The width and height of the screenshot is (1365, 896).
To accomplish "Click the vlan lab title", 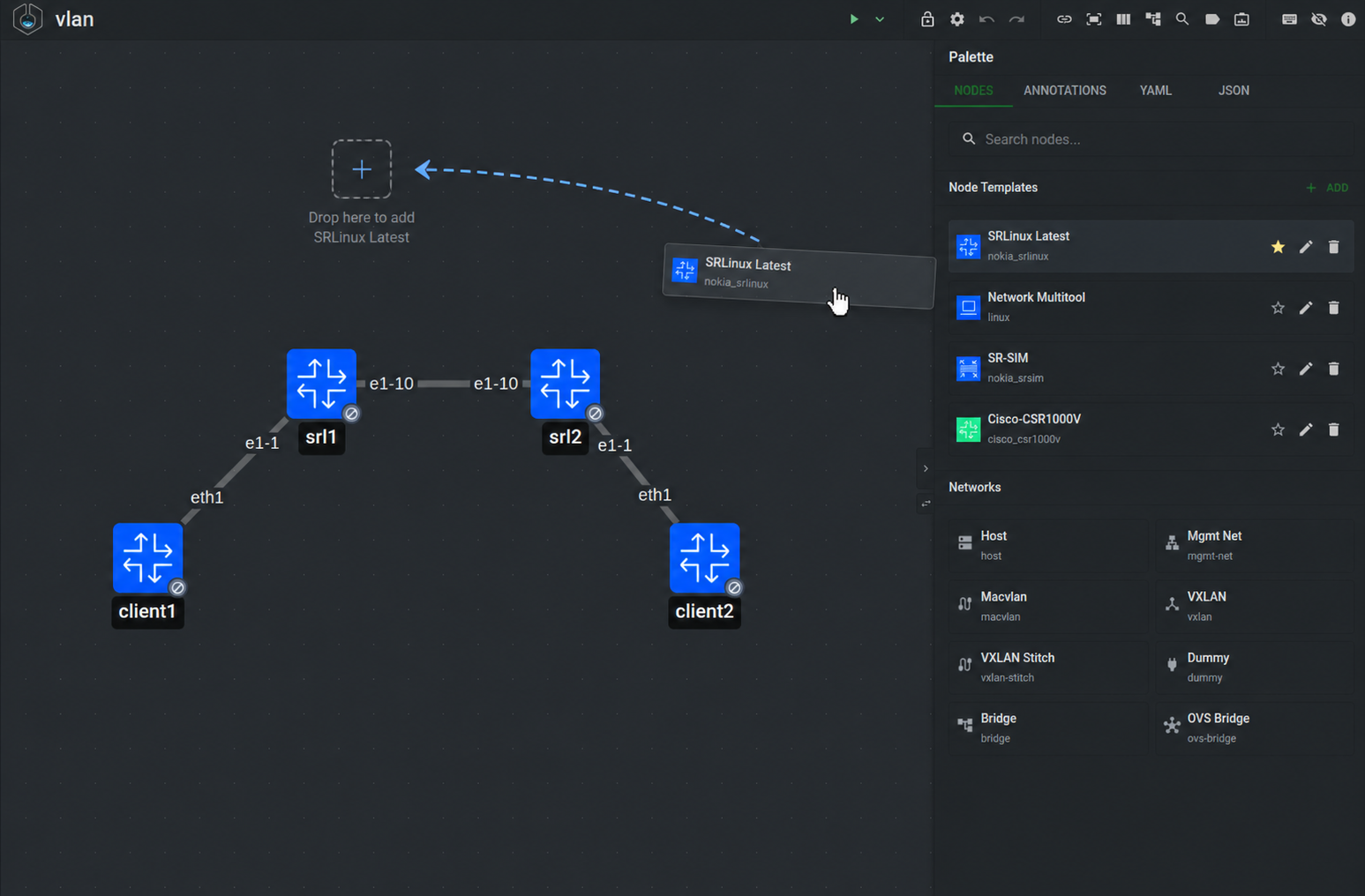I will point(74,19).
